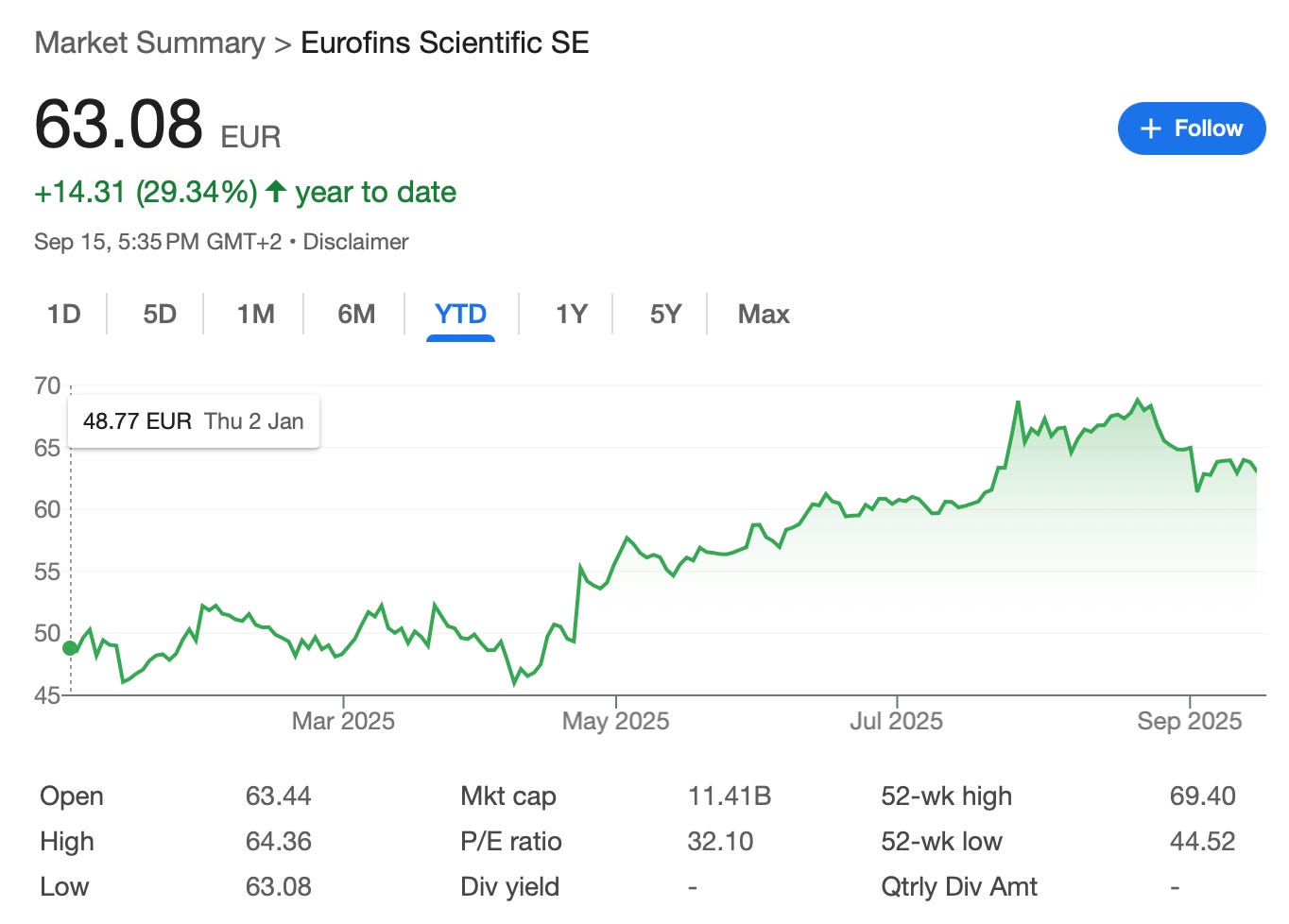Select the 6M time range tab
This screenshot has width=1289, height=924.
tap(356, 314)
